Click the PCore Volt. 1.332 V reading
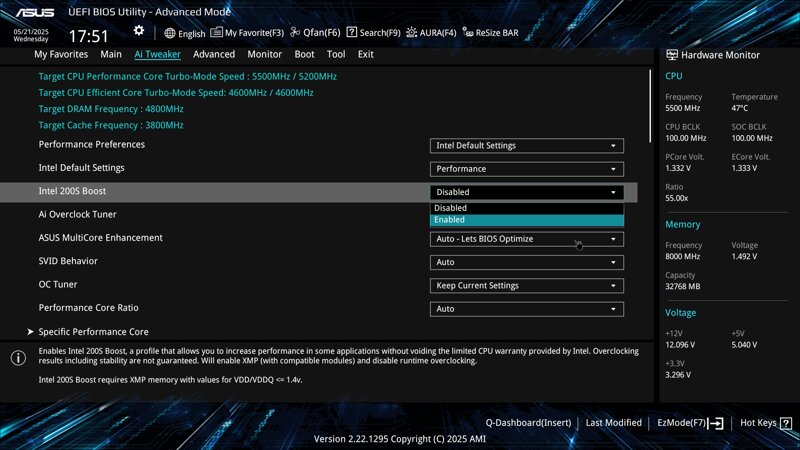The image size is (800, 450). (678, 168)
